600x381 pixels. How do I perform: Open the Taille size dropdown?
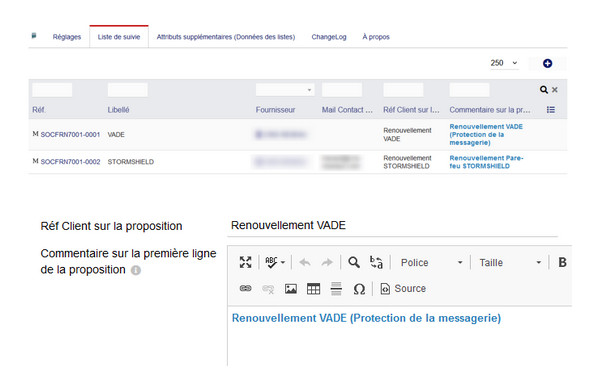tap(510, 262)
